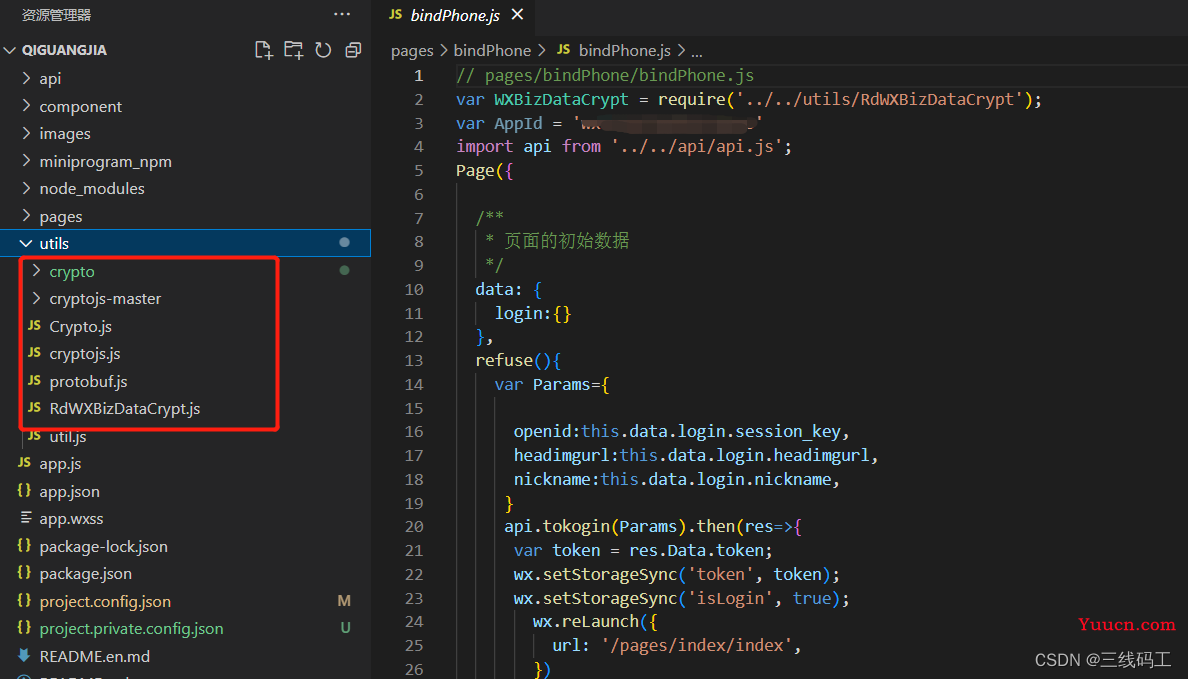Image resolution: width=1188 pixels, height=679 pixels.
Task: Click the JS icon in the breadcrumb
Action: click(x=563, y=49)
